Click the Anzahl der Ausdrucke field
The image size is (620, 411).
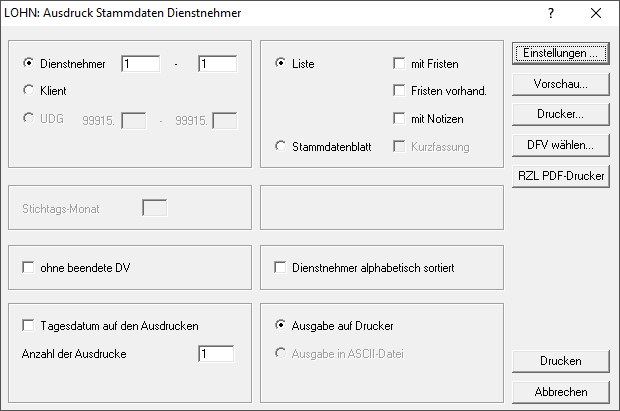215,353
